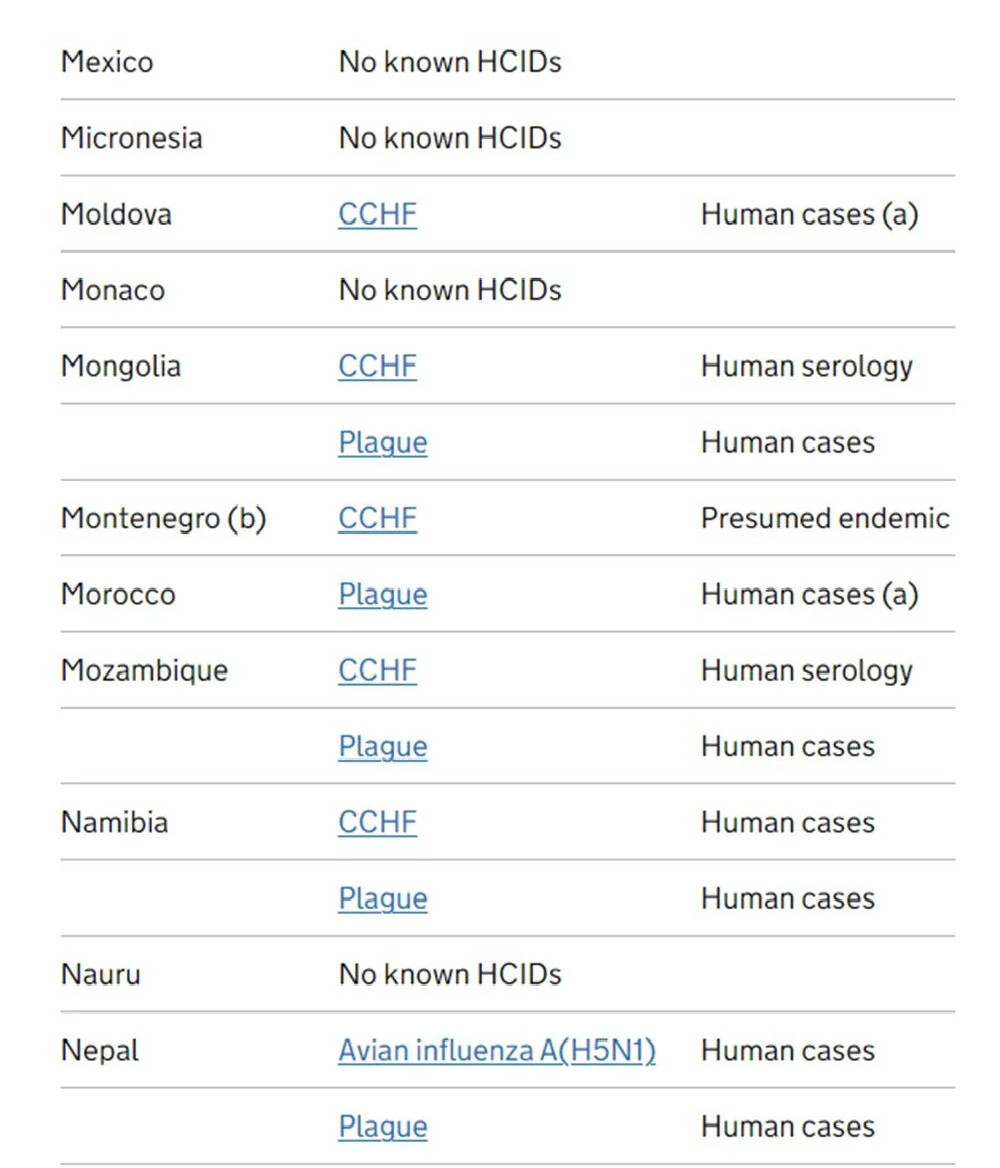
Task: Select the Human cases (a) text for Moldova
Action: pos(810,215)
